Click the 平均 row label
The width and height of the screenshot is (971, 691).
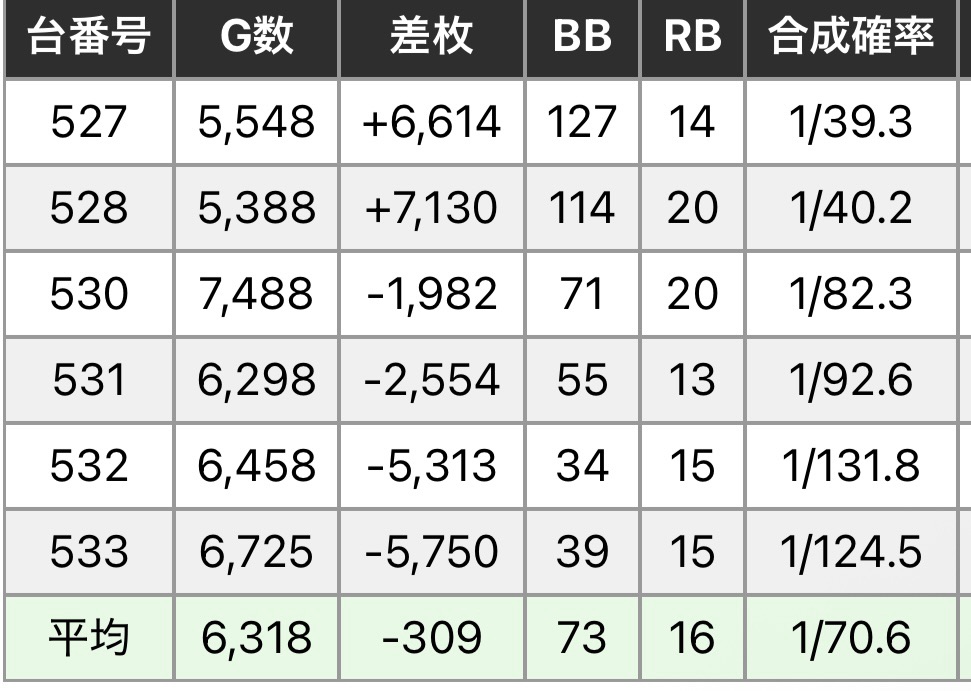[88, 637]
